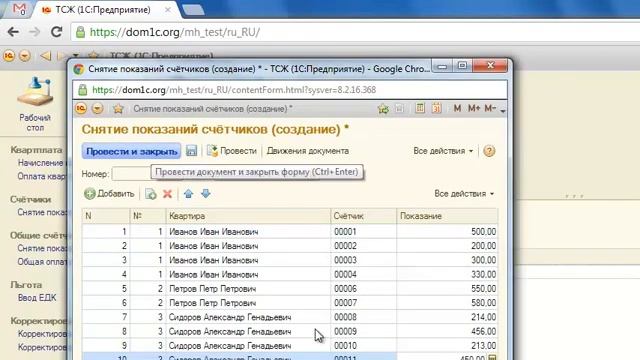This screenshot has width=640, height=360.
Task: Open Движения документа
Action: 308,151
